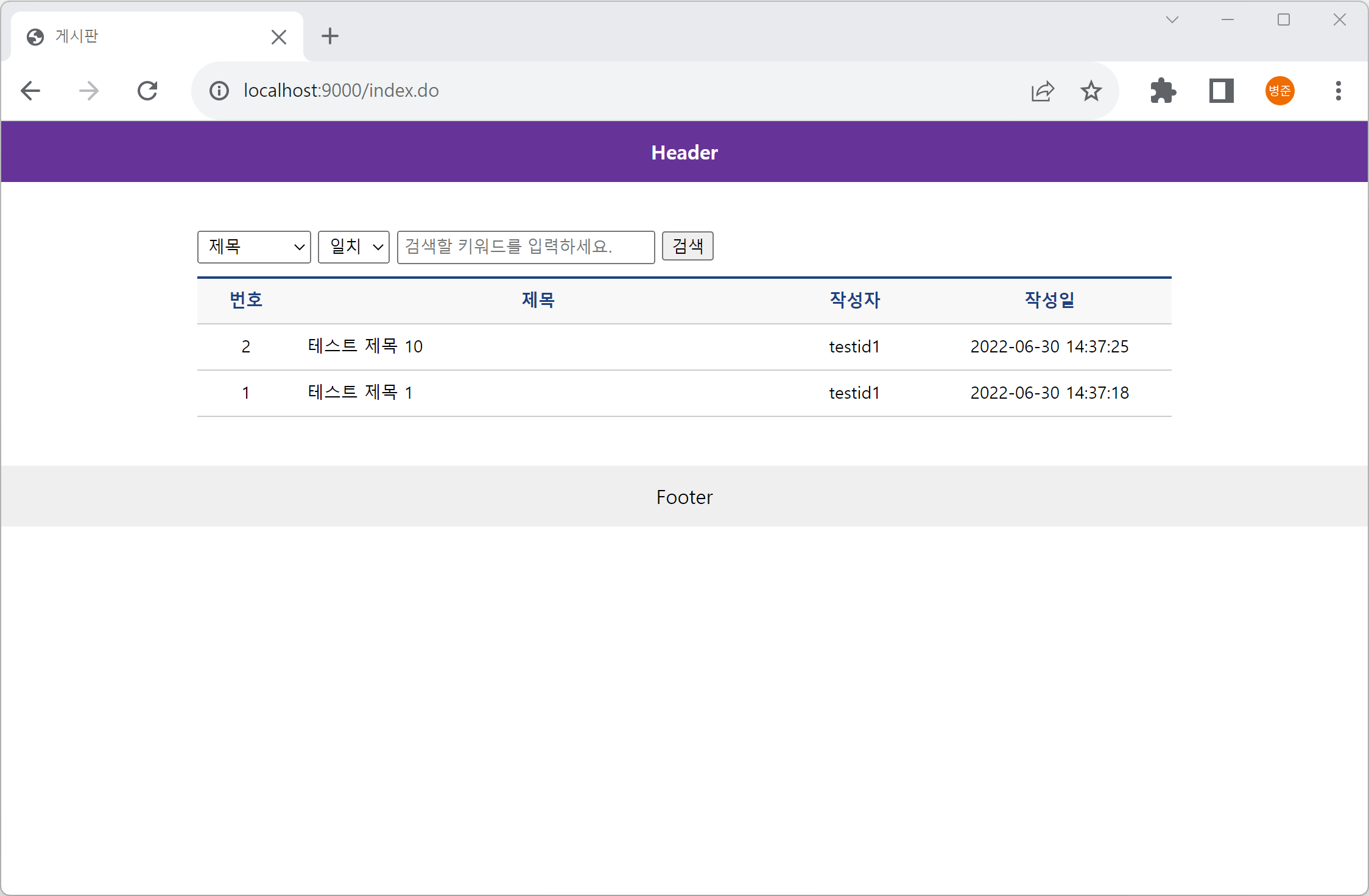
Task: Open the orange profile avatar
Action: point(1279,91)
